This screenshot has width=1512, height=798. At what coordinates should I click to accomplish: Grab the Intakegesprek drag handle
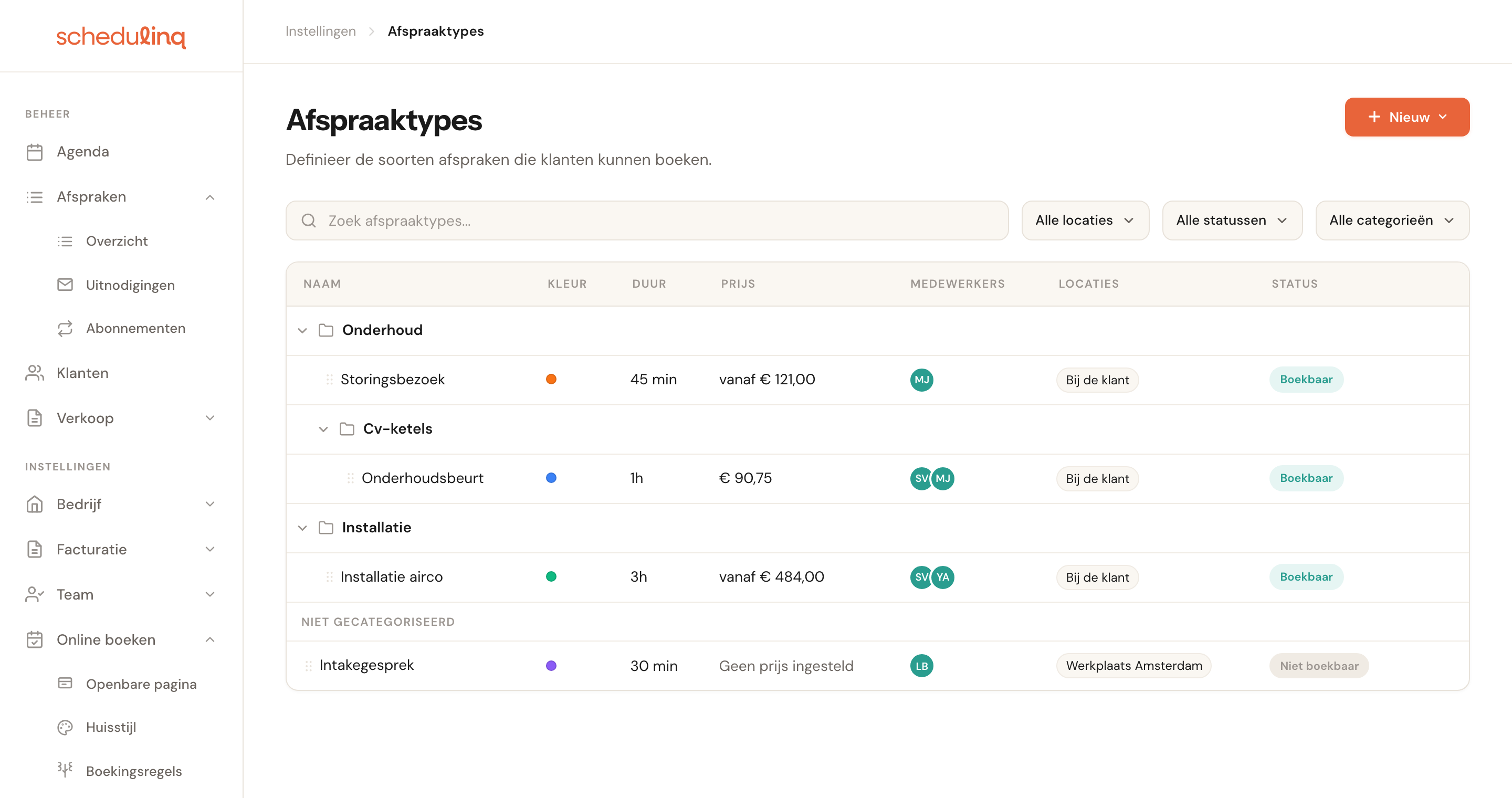click(x=308, y=666)
